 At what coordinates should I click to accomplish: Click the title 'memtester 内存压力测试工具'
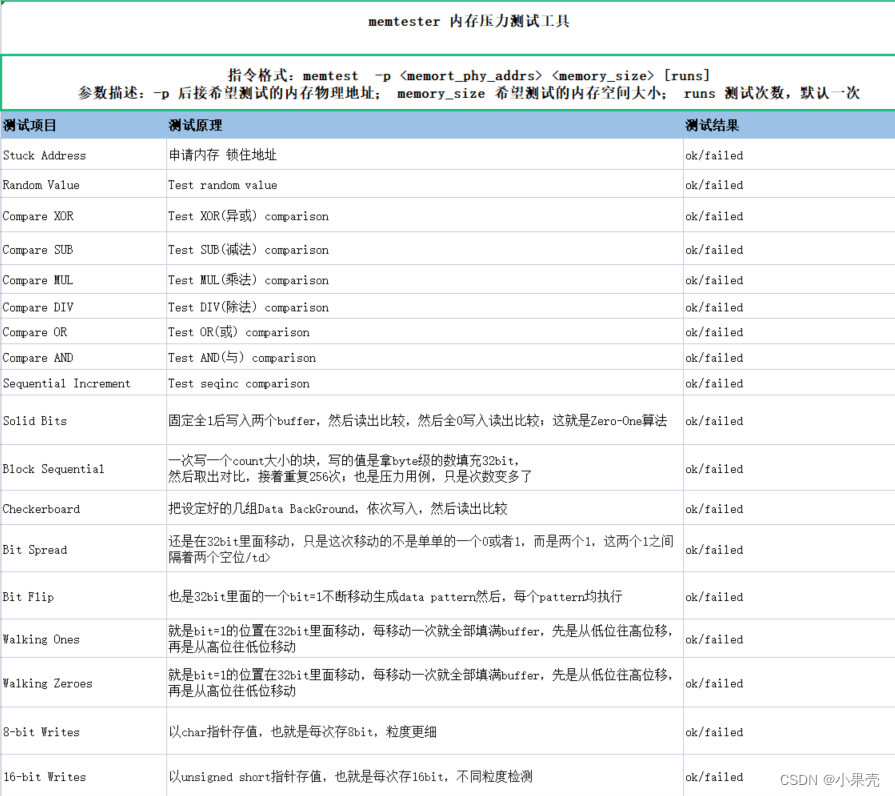click(x=469, y=22)
